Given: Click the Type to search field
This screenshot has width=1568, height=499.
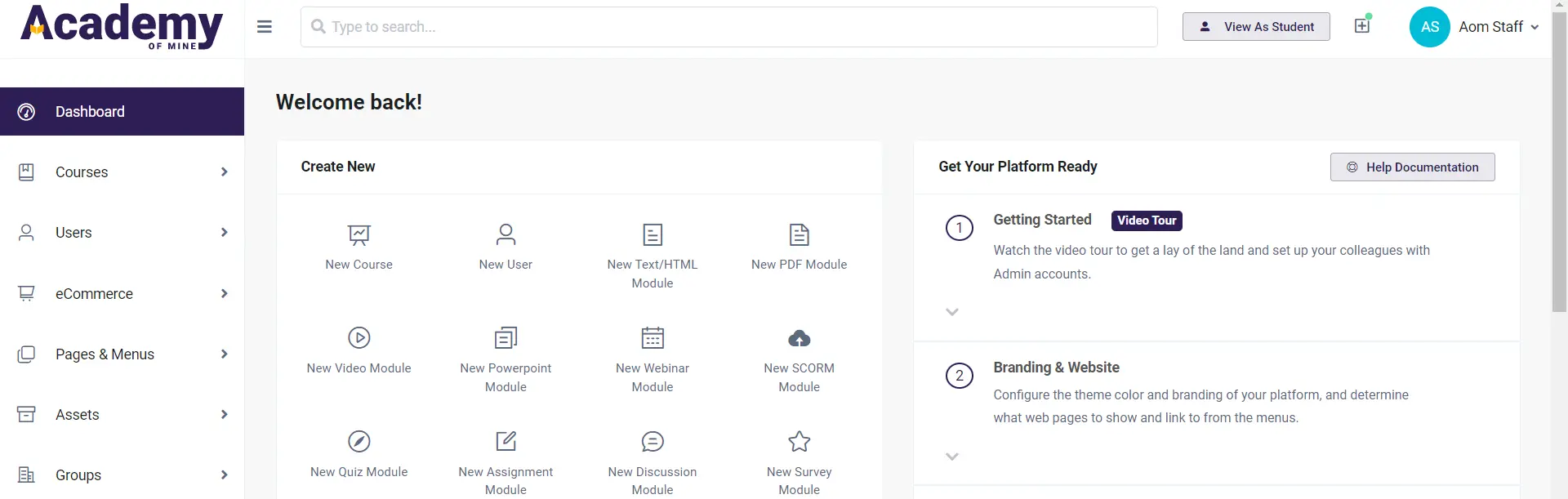Looking at the screenshot, I should point(728,27).
